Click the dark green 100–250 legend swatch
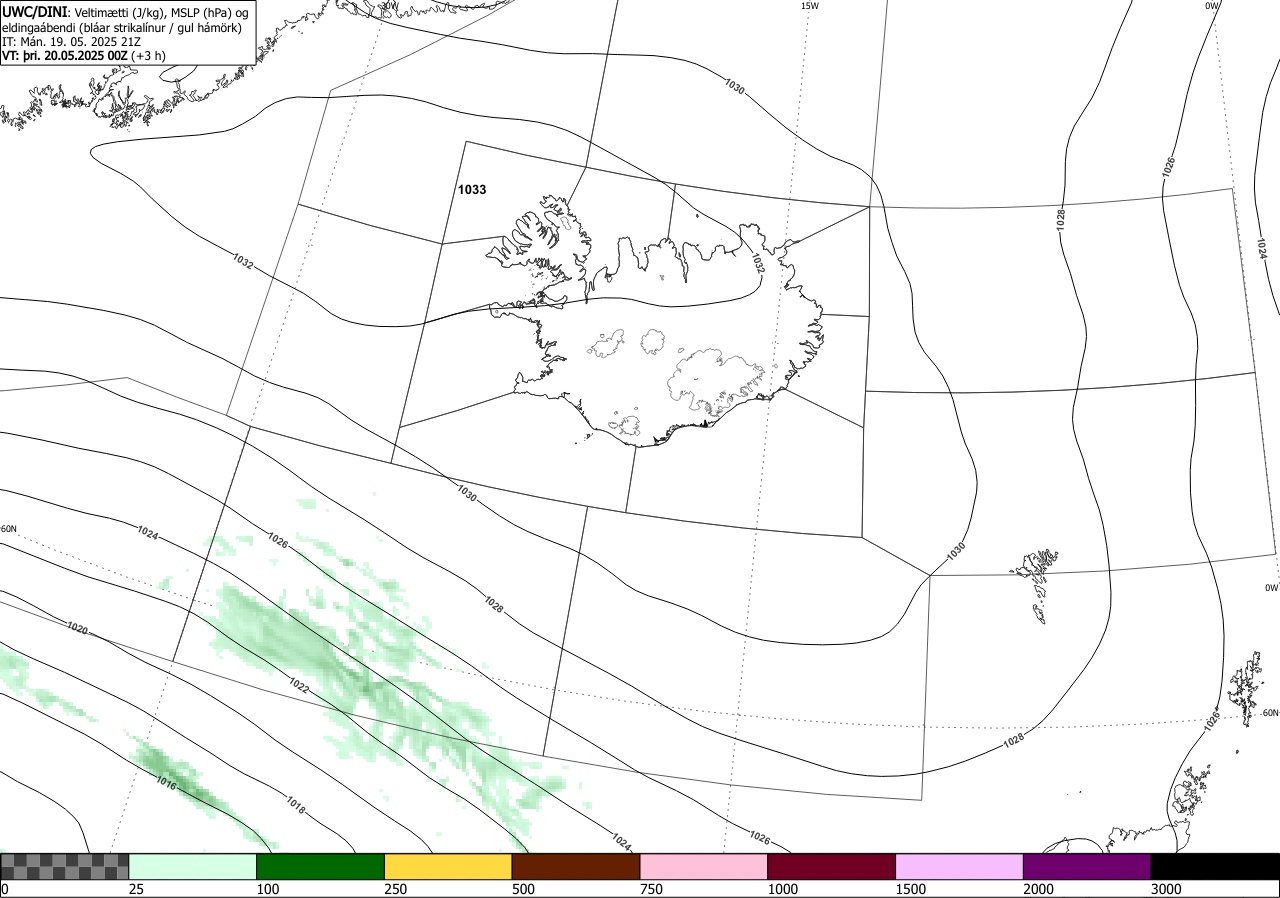 (320, 866)
